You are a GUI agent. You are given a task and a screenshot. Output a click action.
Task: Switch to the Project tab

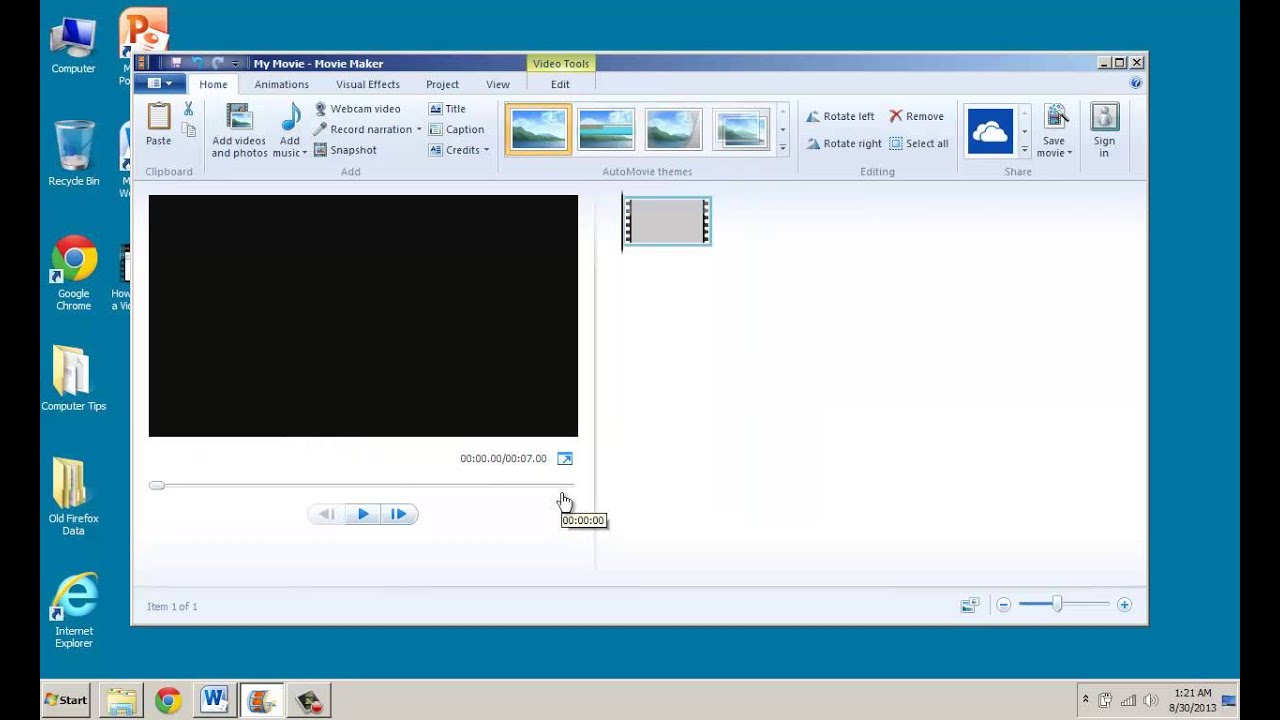pos(442,85)
